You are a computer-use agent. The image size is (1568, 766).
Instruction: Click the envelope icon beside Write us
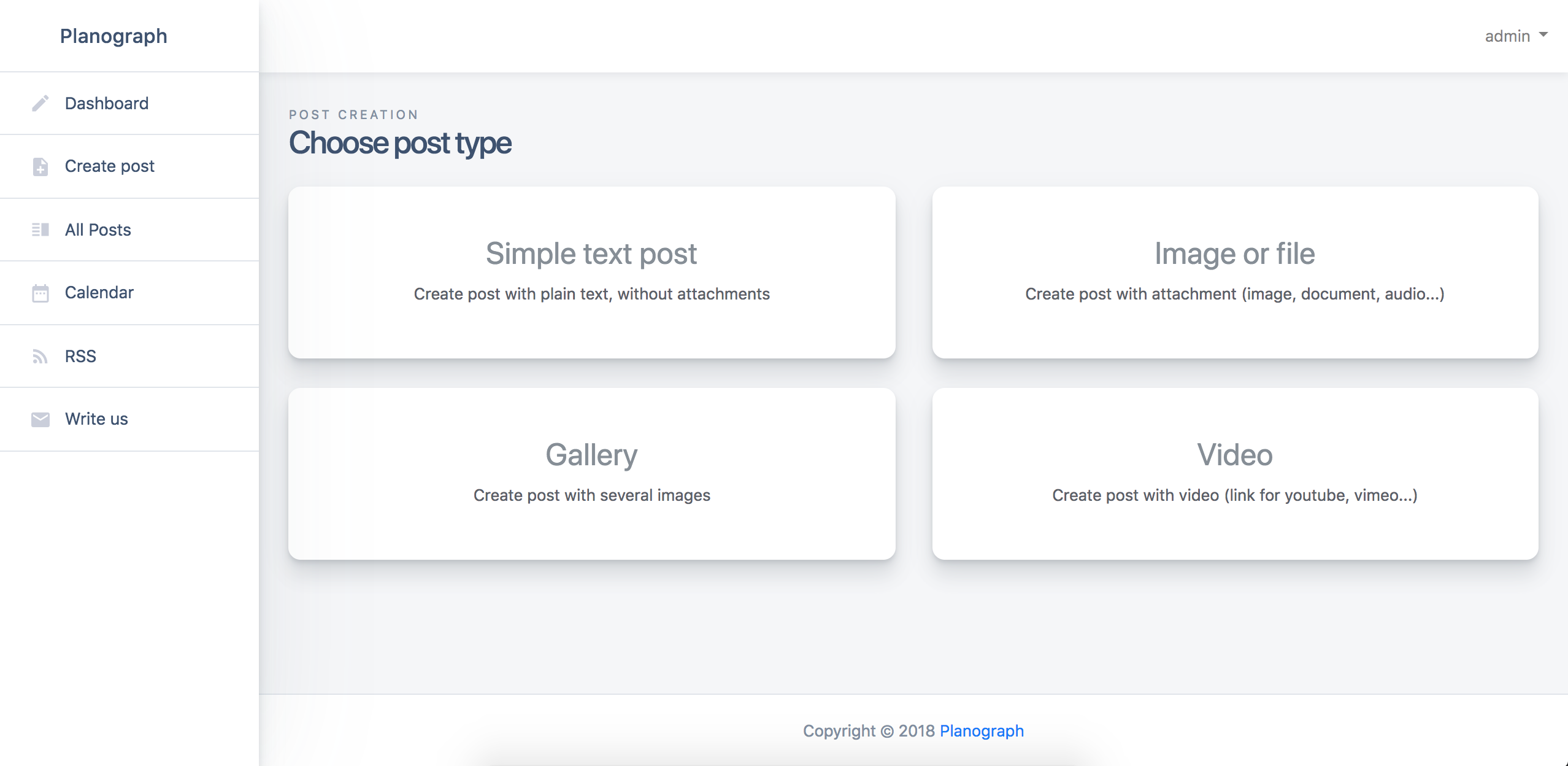[40, 419]
